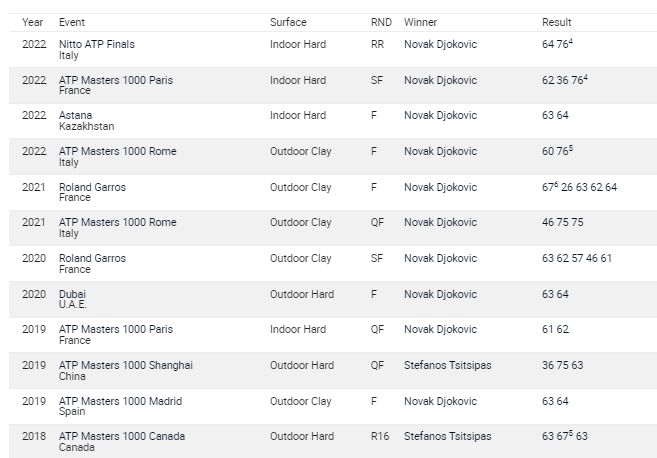The height and width of the screenshot is (458, 657).
Task: Click the Event column header
Action: coord(72,22)
